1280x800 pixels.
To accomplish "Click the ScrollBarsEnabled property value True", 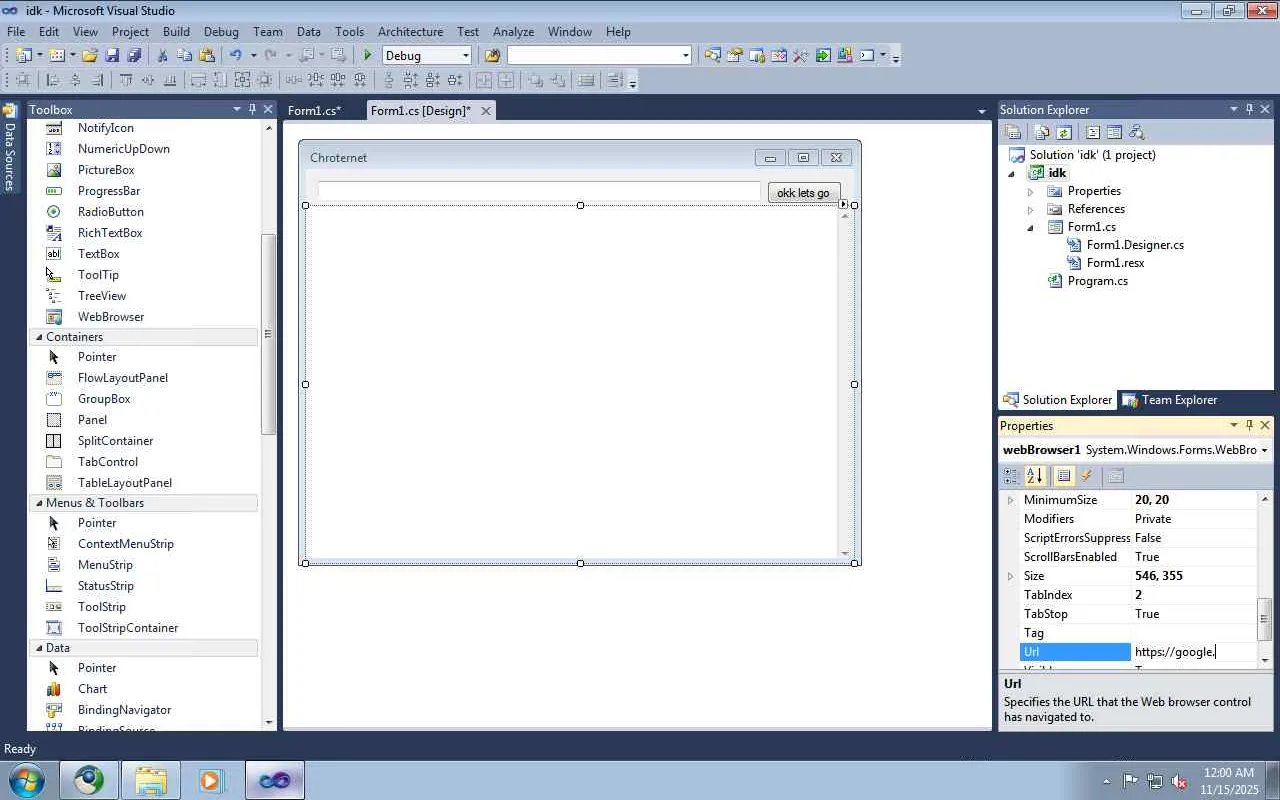I will pos(1194,557).
